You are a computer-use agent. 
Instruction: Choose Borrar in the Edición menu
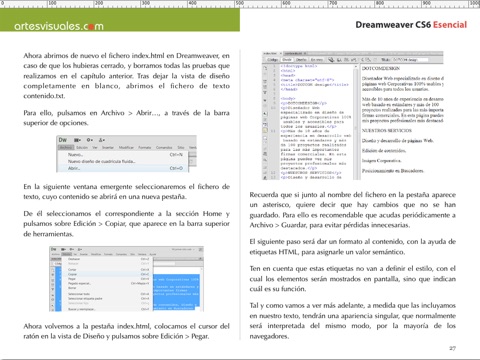pos(107,288)
